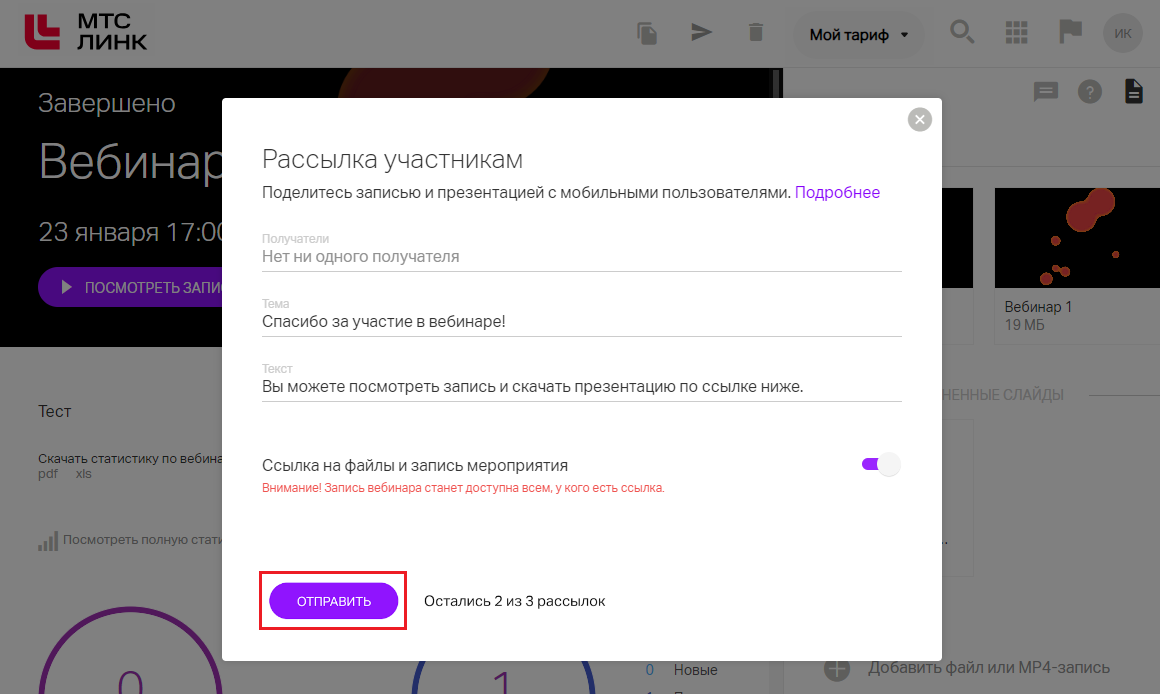This screenshot has width=1160, height=694.
Task: Open the Мой тариф dropdown
Action: (x=858, y=35)
